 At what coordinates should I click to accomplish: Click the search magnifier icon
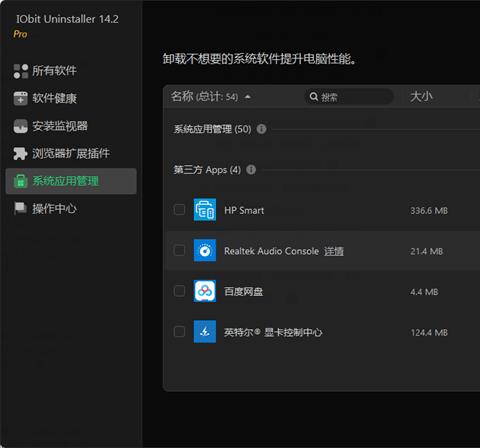tap(314, 97)
